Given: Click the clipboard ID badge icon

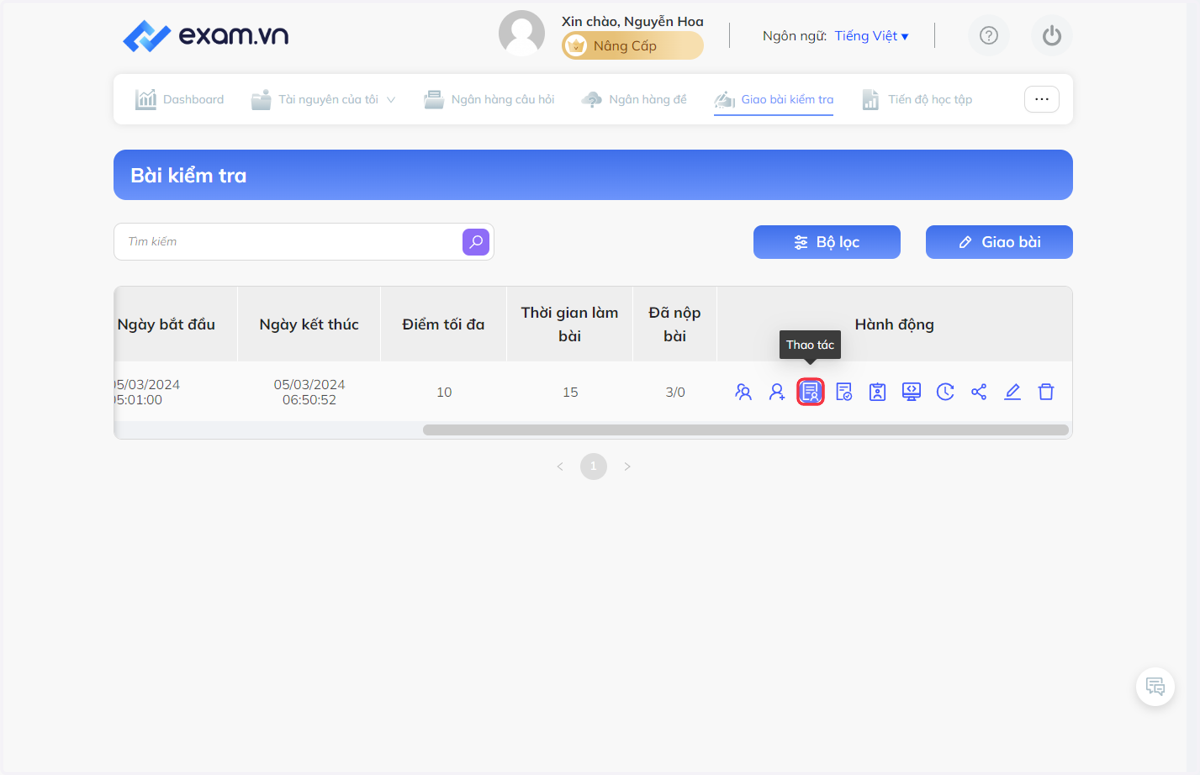Looking at the screenshot, I should (877, 392).
